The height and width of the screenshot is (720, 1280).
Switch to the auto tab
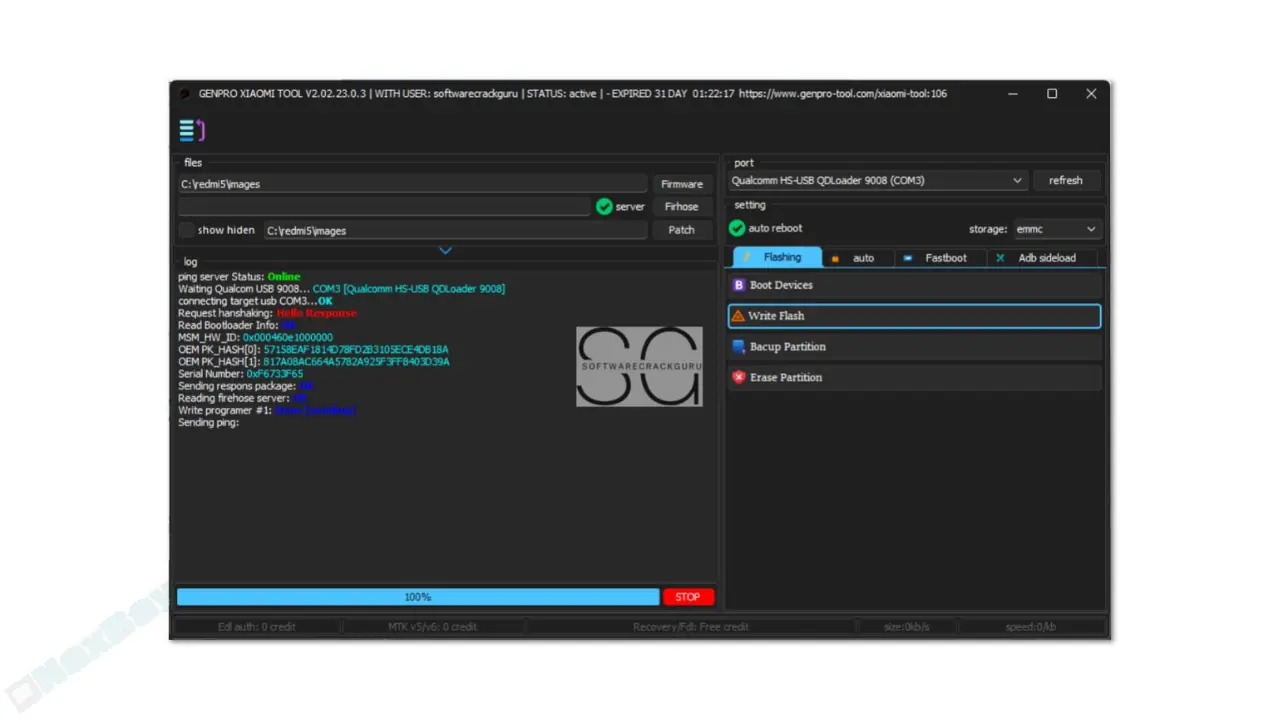pos(855,258)
